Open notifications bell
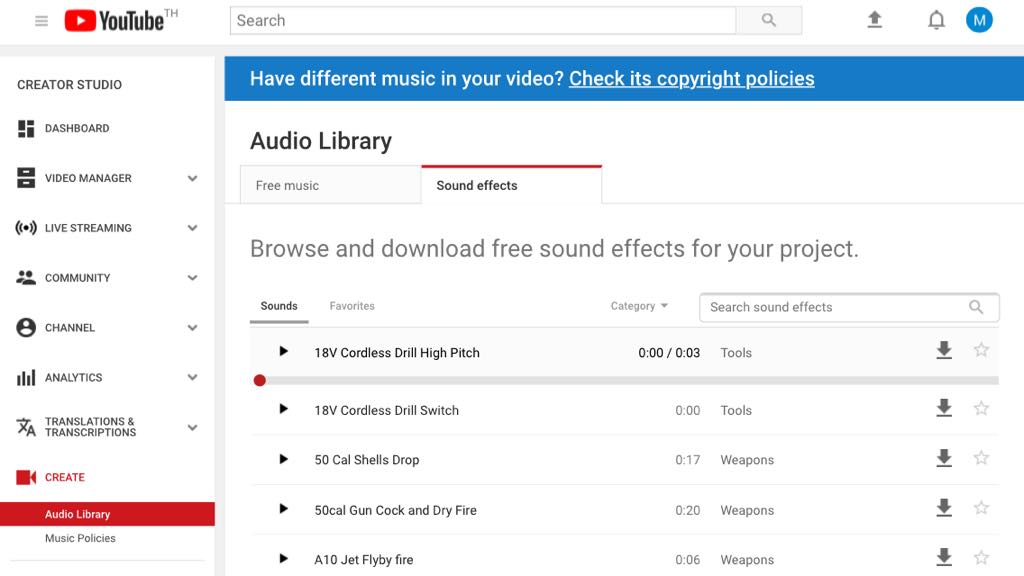This screenshot has height=576, width=1024. 936,19
